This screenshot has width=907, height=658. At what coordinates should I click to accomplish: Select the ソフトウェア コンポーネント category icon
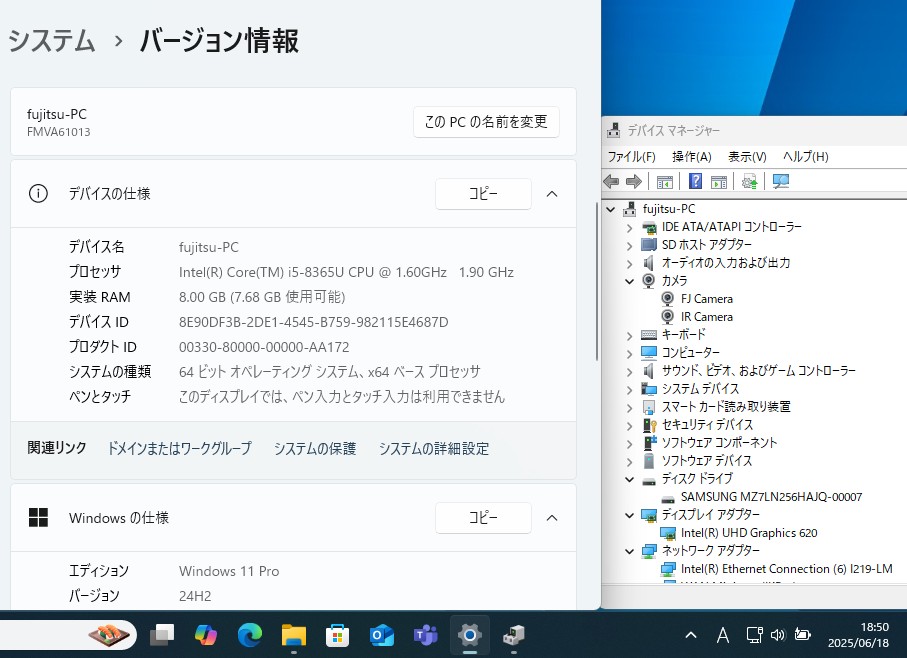coord(649,443)
